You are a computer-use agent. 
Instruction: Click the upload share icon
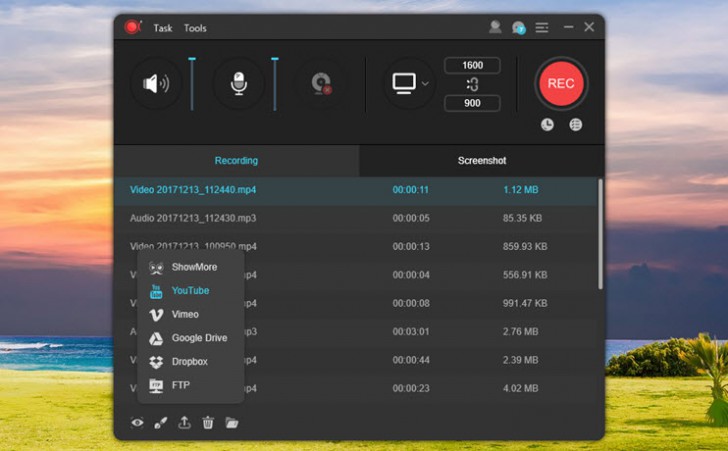184,423
